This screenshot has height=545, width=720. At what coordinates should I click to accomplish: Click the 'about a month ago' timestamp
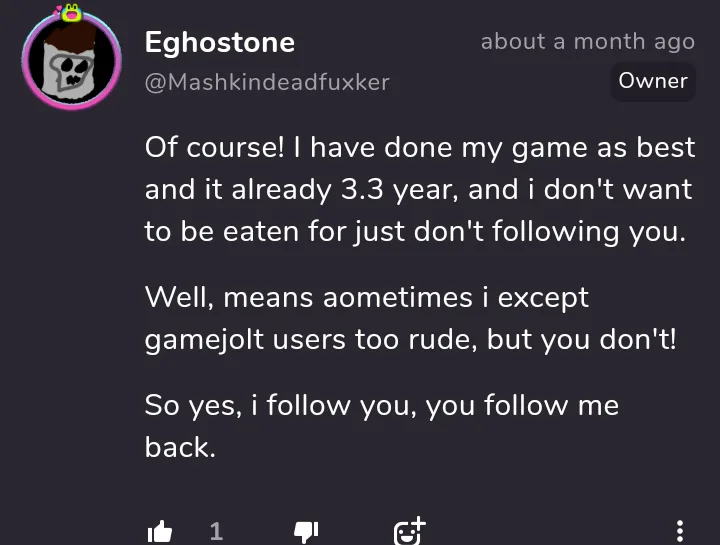[587, 42]
